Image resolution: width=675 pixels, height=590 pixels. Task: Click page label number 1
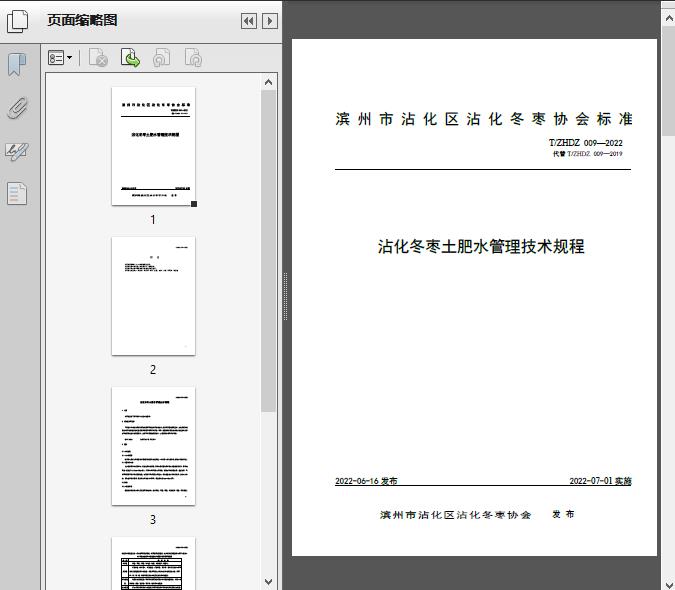(153, 220)
